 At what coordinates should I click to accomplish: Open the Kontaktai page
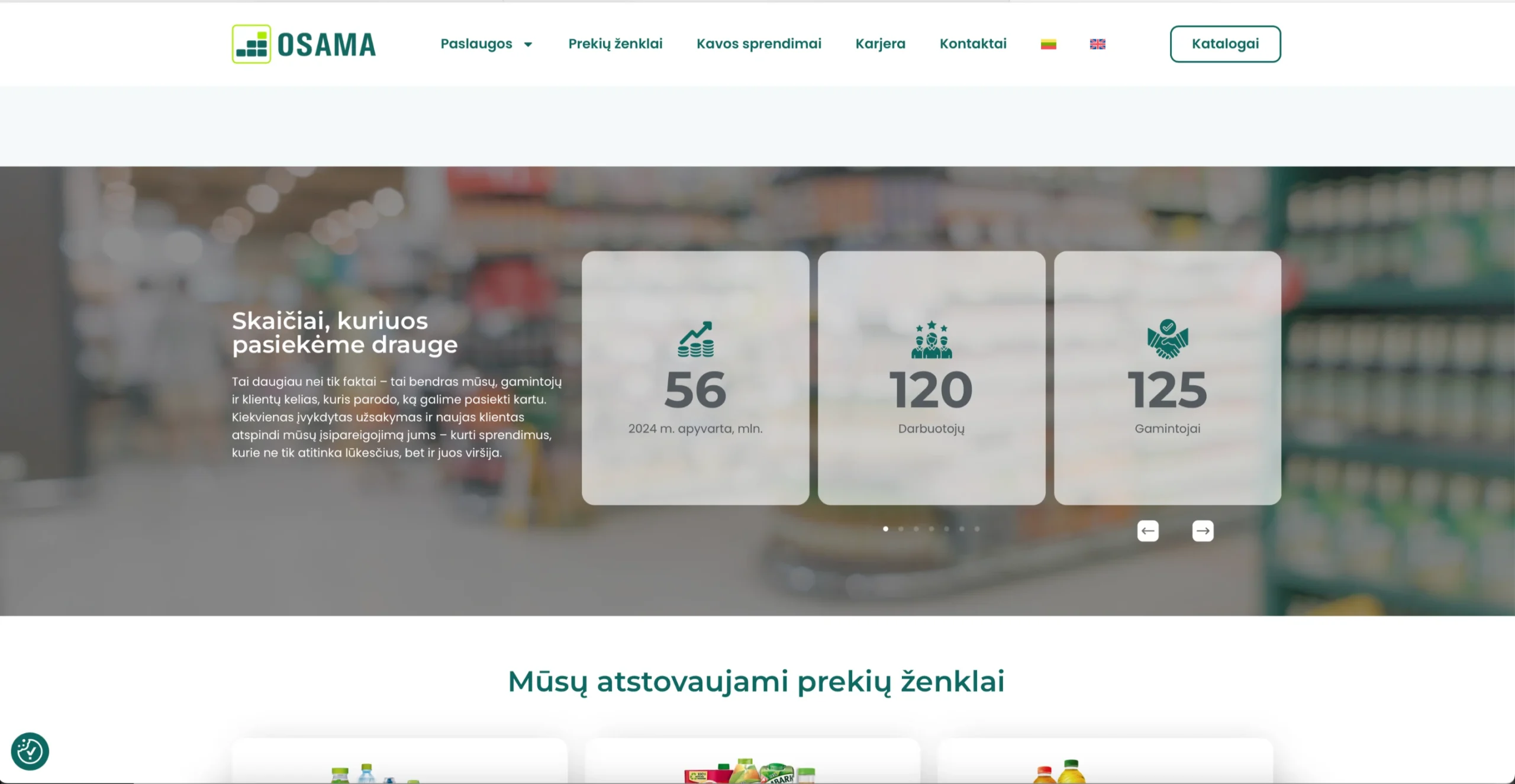972,44
